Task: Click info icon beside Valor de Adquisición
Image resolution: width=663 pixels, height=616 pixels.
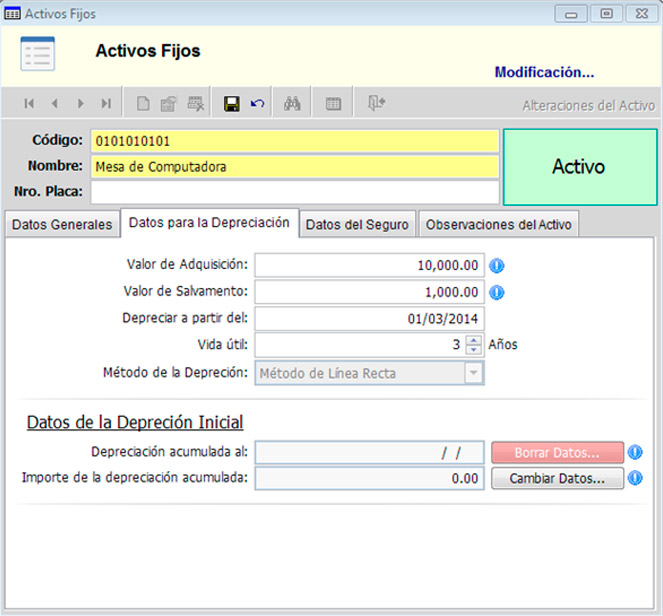Action: pyautogui.click(x=497, y=266)
